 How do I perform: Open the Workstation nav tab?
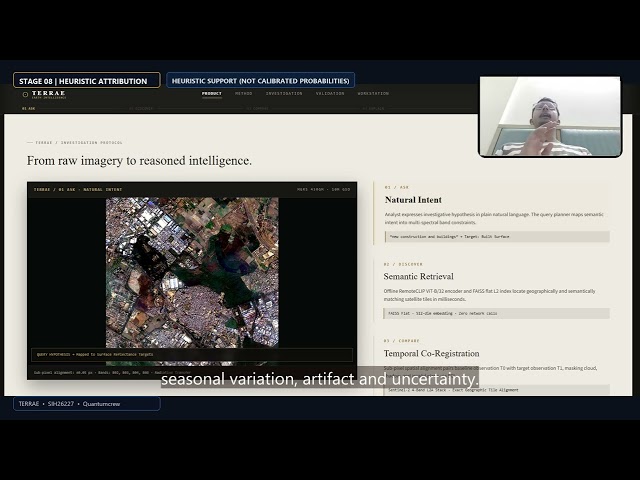(373, 93)
